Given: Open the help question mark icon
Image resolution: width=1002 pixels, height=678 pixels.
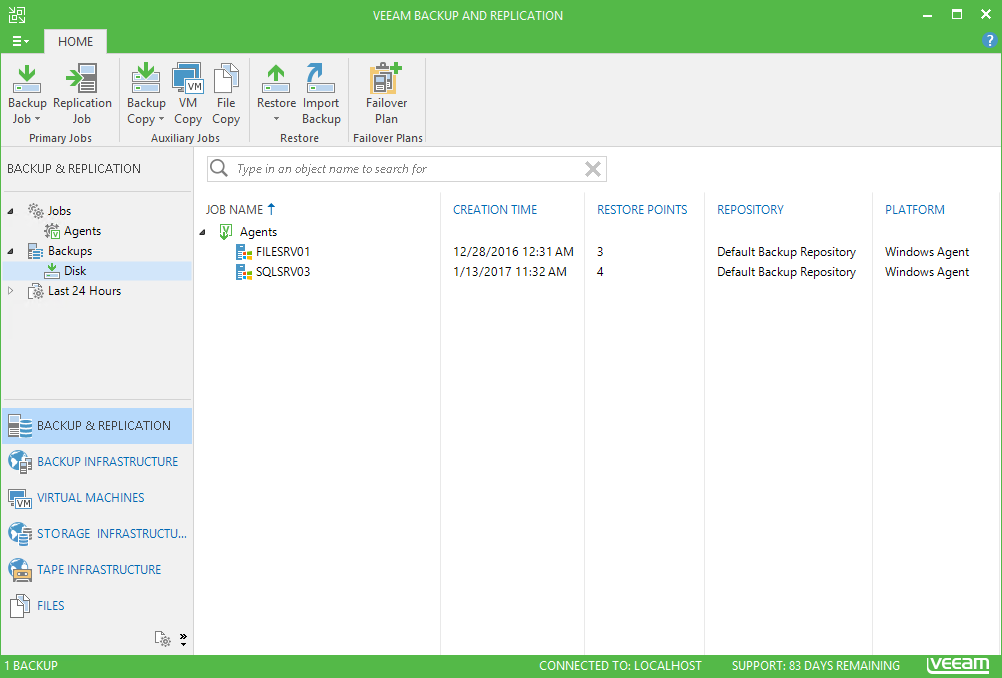Looking at the screenshot, I should pyautogui.click(x=989, y=40).
